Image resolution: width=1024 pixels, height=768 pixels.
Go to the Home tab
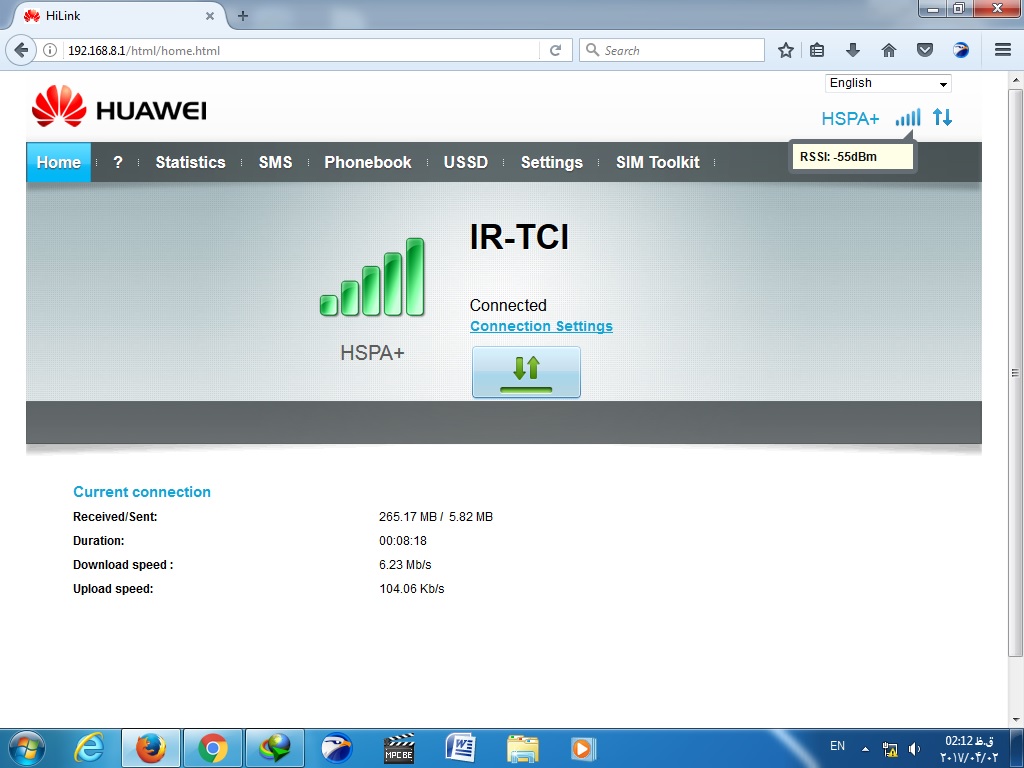[x=59, y=162]
